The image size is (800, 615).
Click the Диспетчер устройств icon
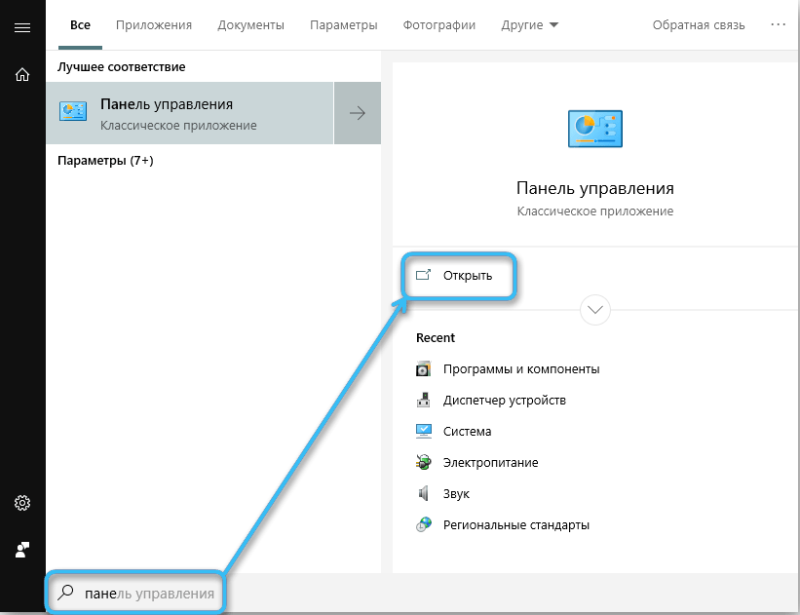tap(423, 400)
